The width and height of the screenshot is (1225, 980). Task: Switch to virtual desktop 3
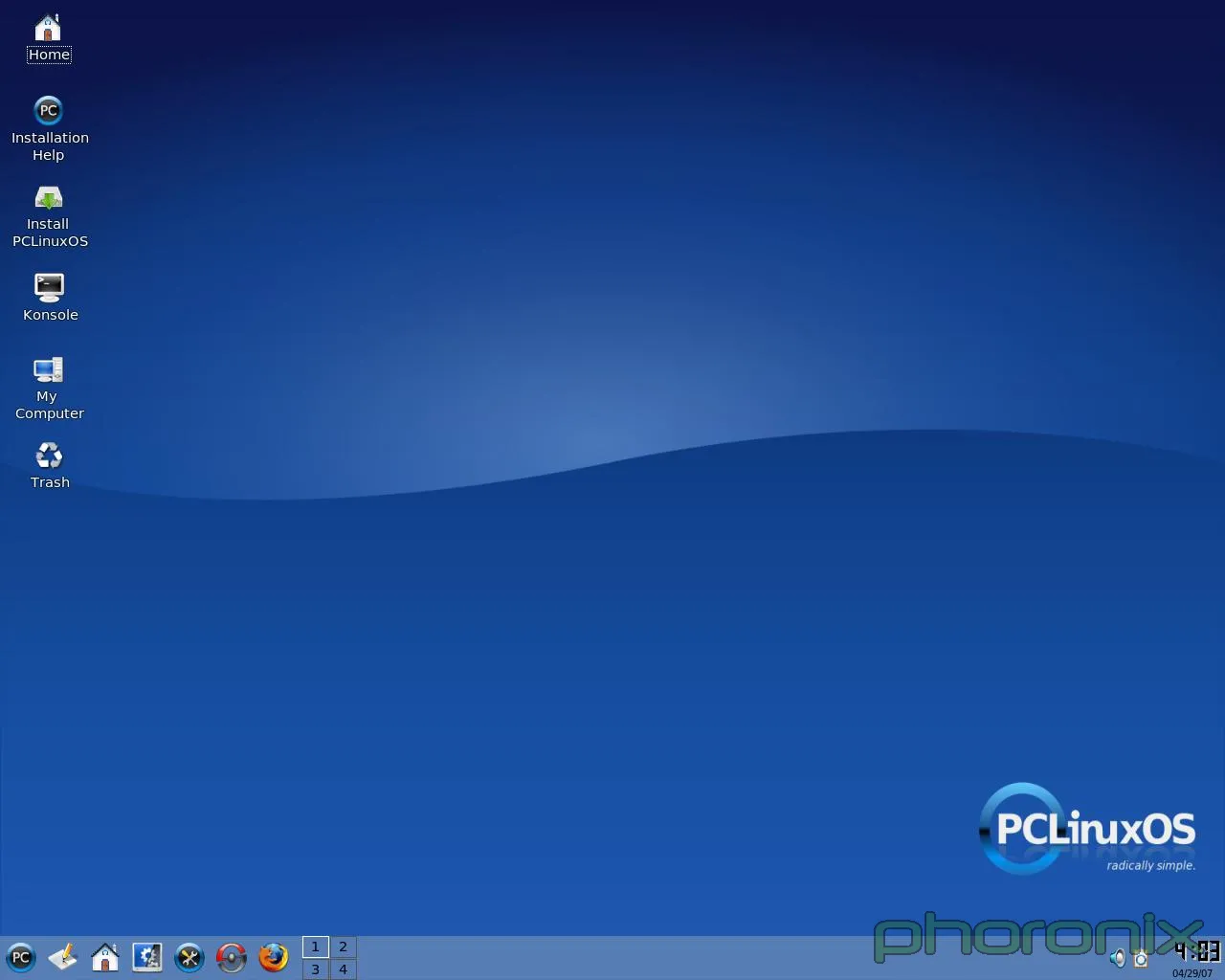click(x=315, y=969)
